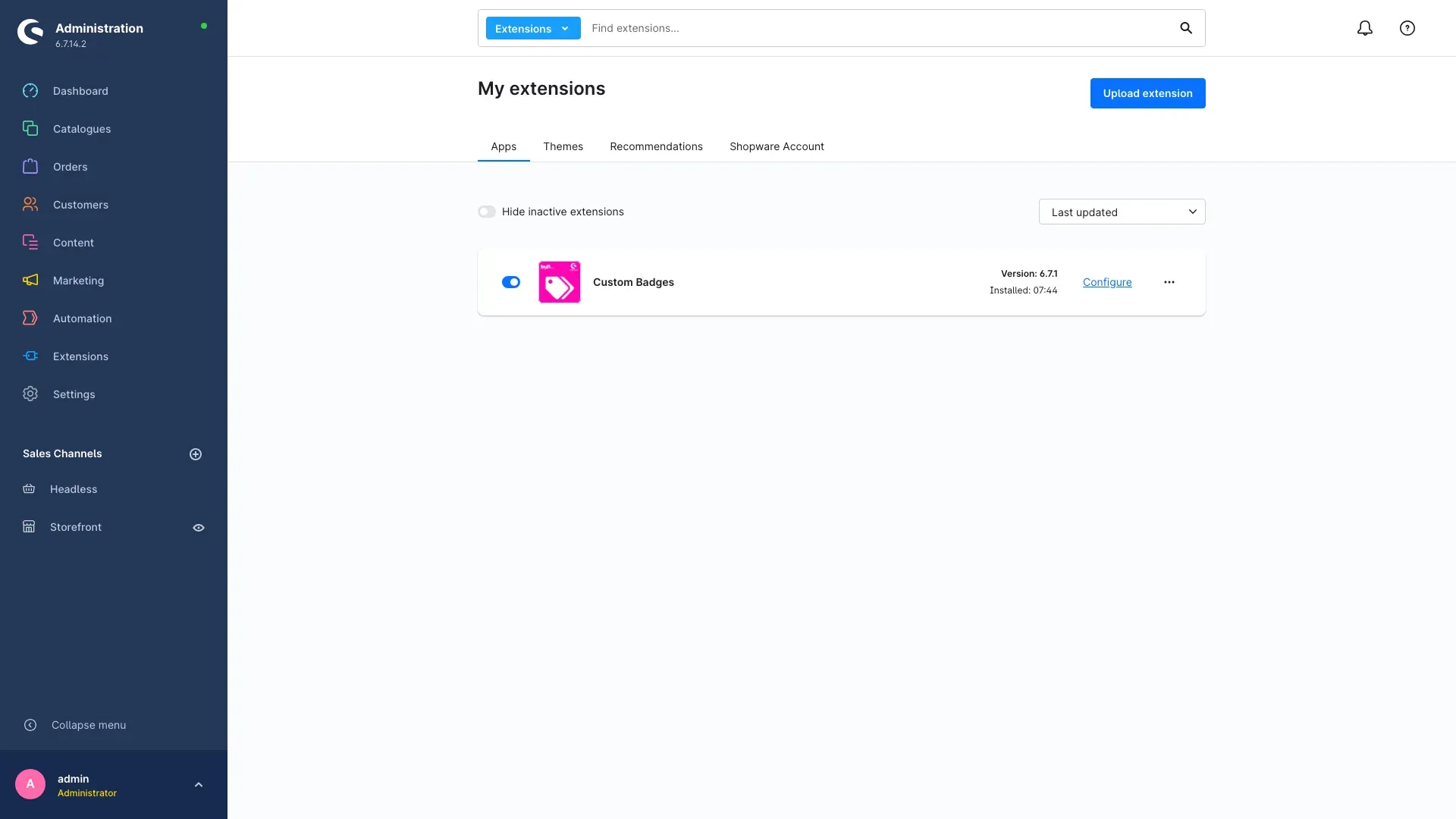Click the Custom Badges extension name
The image size is (1456, 819).
[633, 282]
